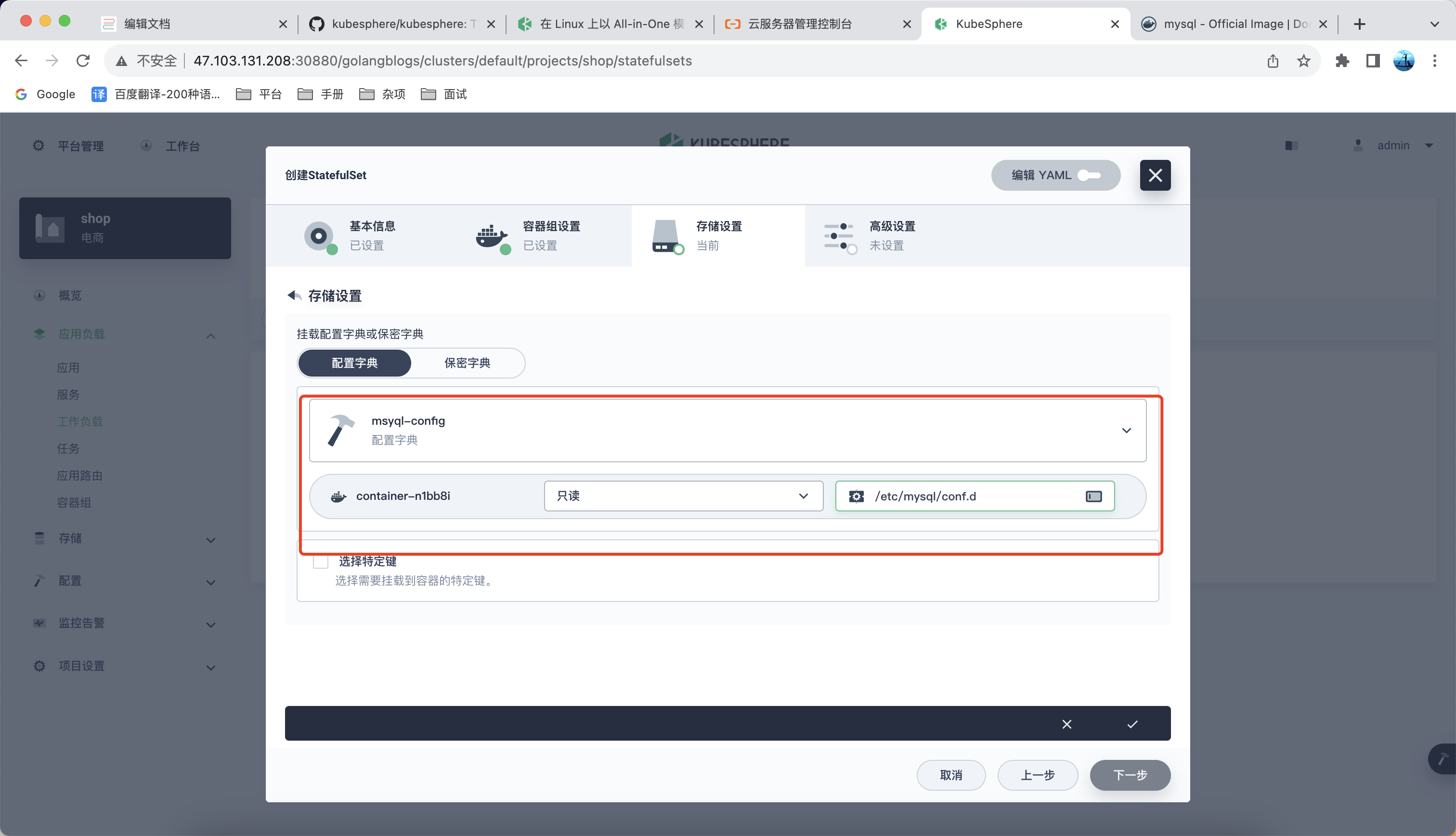Click the floating toolbox hammer button

point(1443,758)
